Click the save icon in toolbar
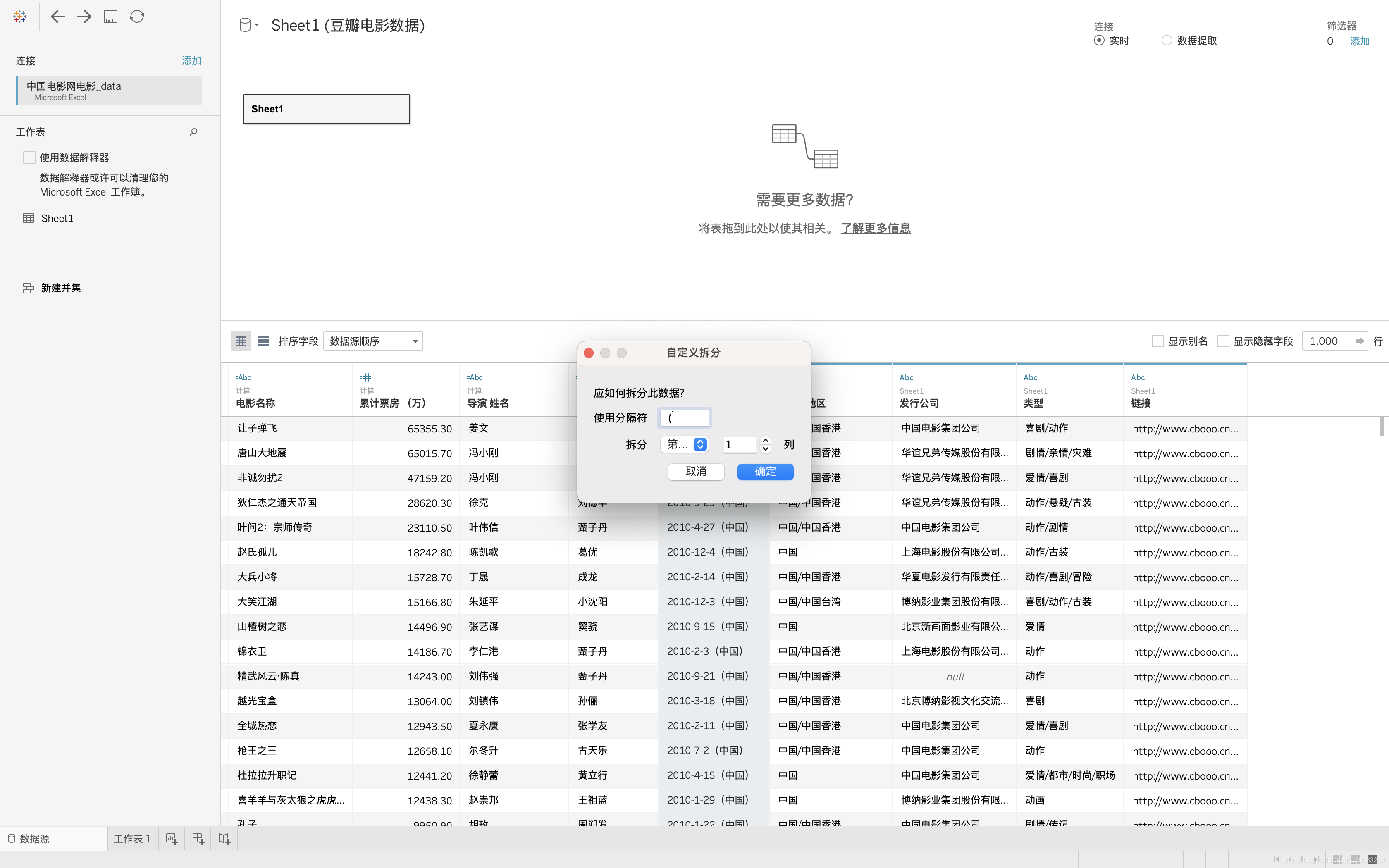 111,17
